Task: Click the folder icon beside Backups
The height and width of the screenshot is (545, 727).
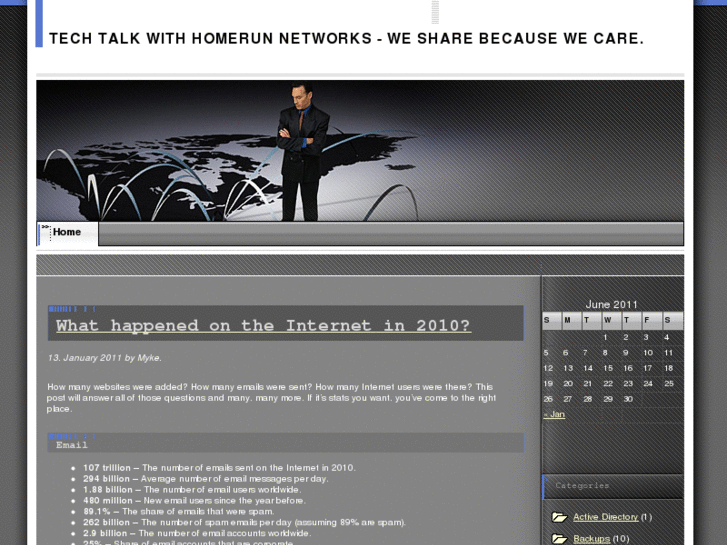Action: [x=560, y=539]
